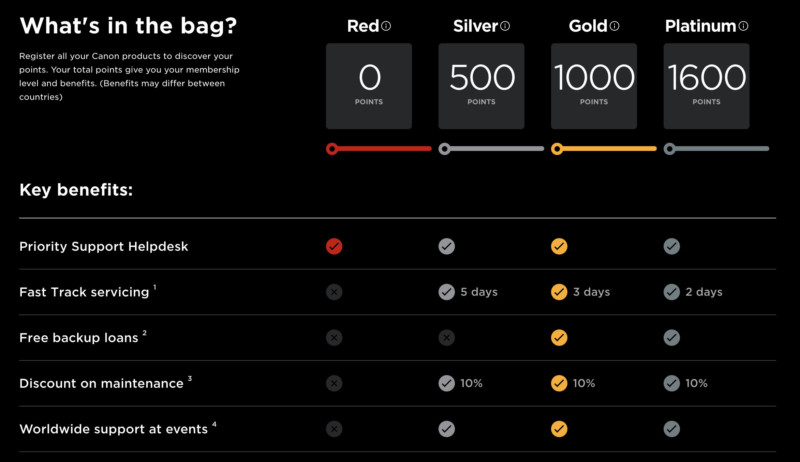Screen dimensions: 800x462
Task: Click Gold checkmark for Worldwide support at events
Action: pyautogui.click(x=559, y=429)
